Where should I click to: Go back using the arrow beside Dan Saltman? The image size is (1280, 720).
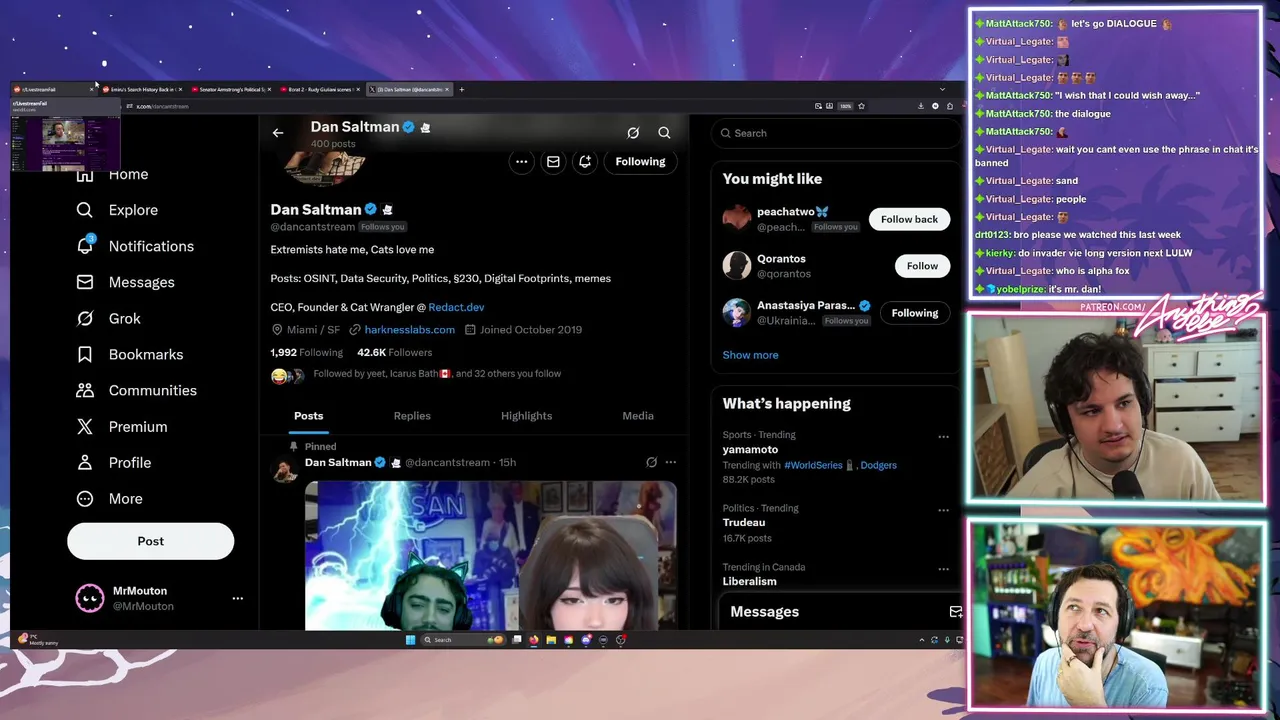click(x=278, y=132)
